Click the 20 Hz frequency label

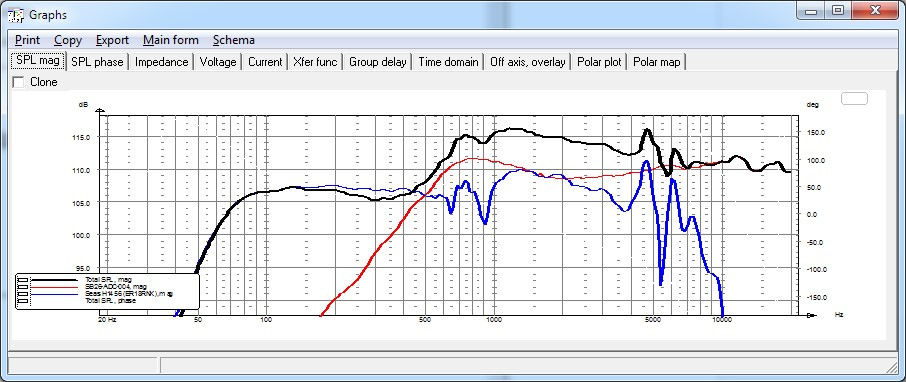point(107,319)
